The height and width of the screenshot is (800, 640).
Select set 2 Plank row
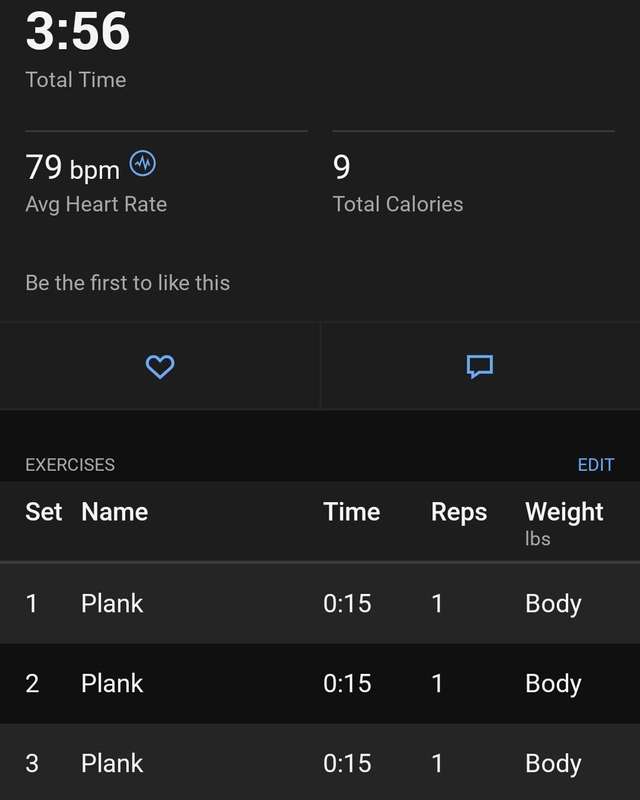(320, 684)
